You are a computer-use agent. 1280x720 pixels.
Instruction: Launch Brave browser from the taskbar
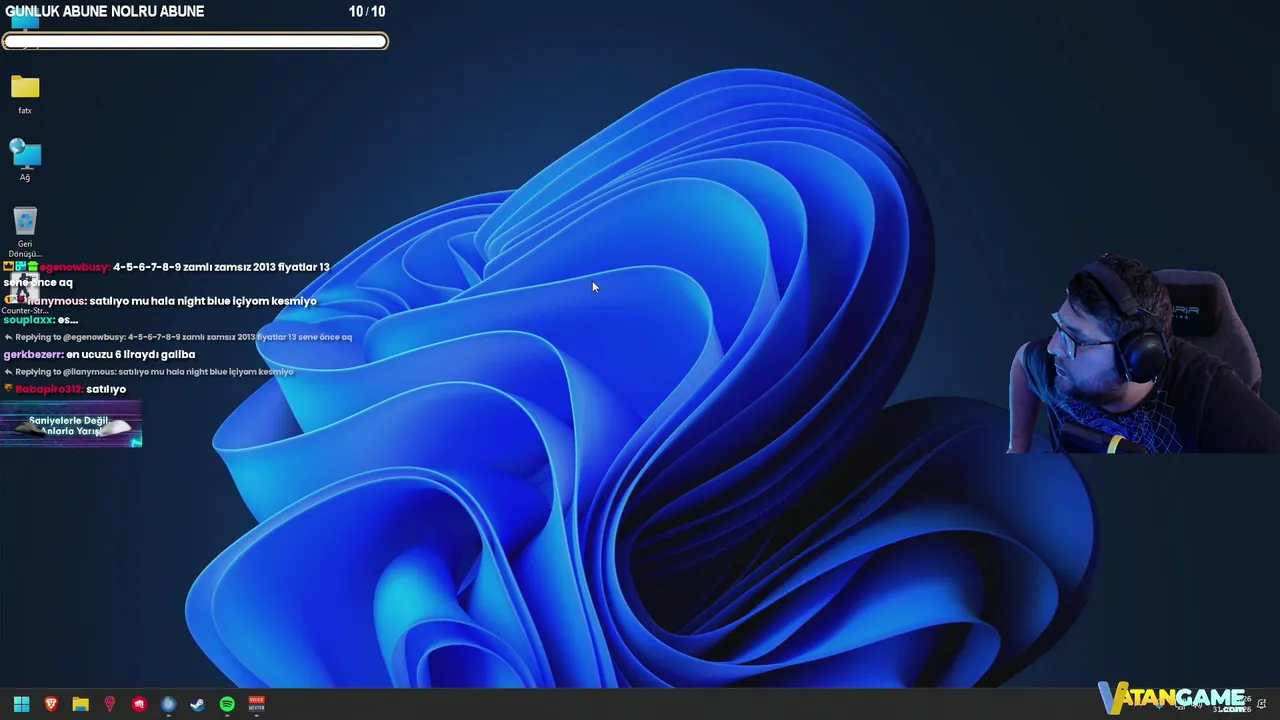[x=51, y=704]
